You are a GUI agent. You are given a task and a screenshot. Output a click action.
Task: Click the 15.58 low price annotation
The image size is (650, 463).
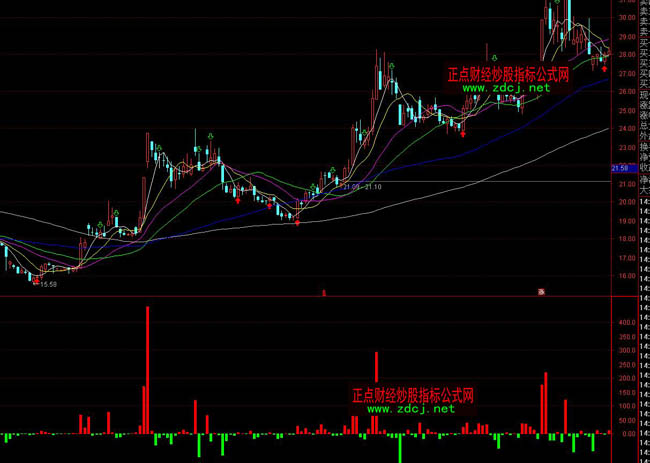[46, 285]
